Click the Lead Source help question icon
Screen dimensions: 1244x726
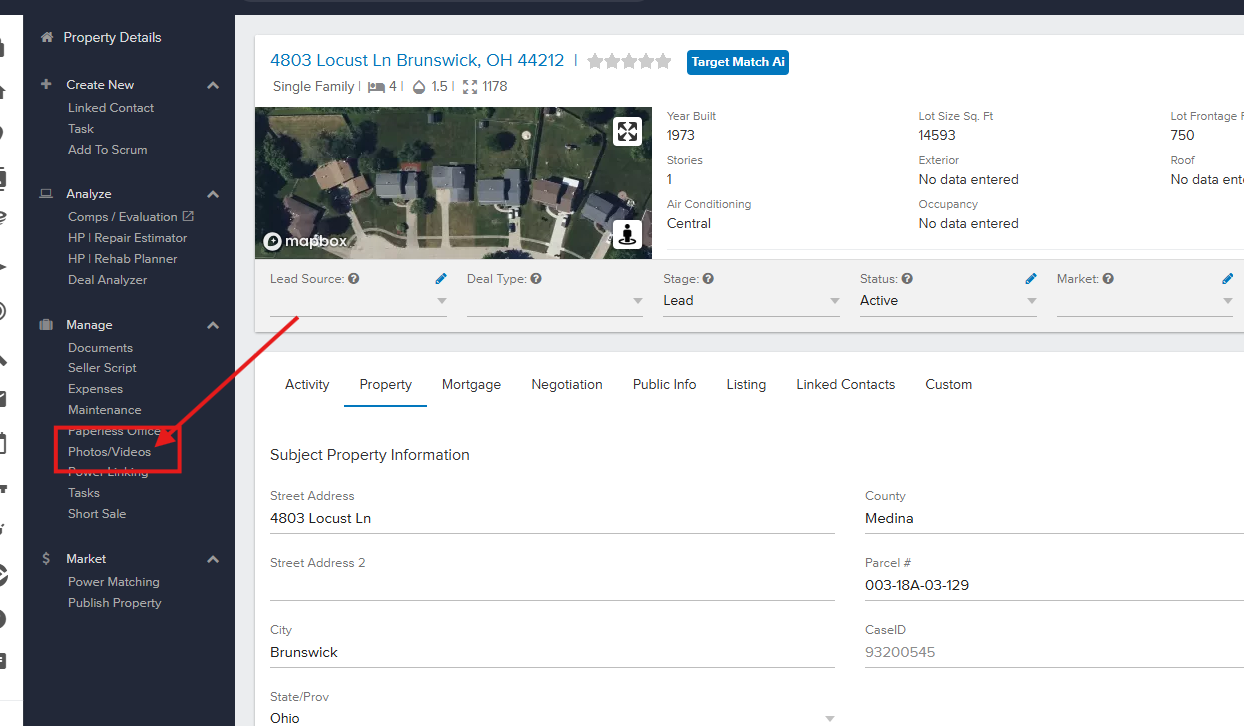click(x=354, y=279)
